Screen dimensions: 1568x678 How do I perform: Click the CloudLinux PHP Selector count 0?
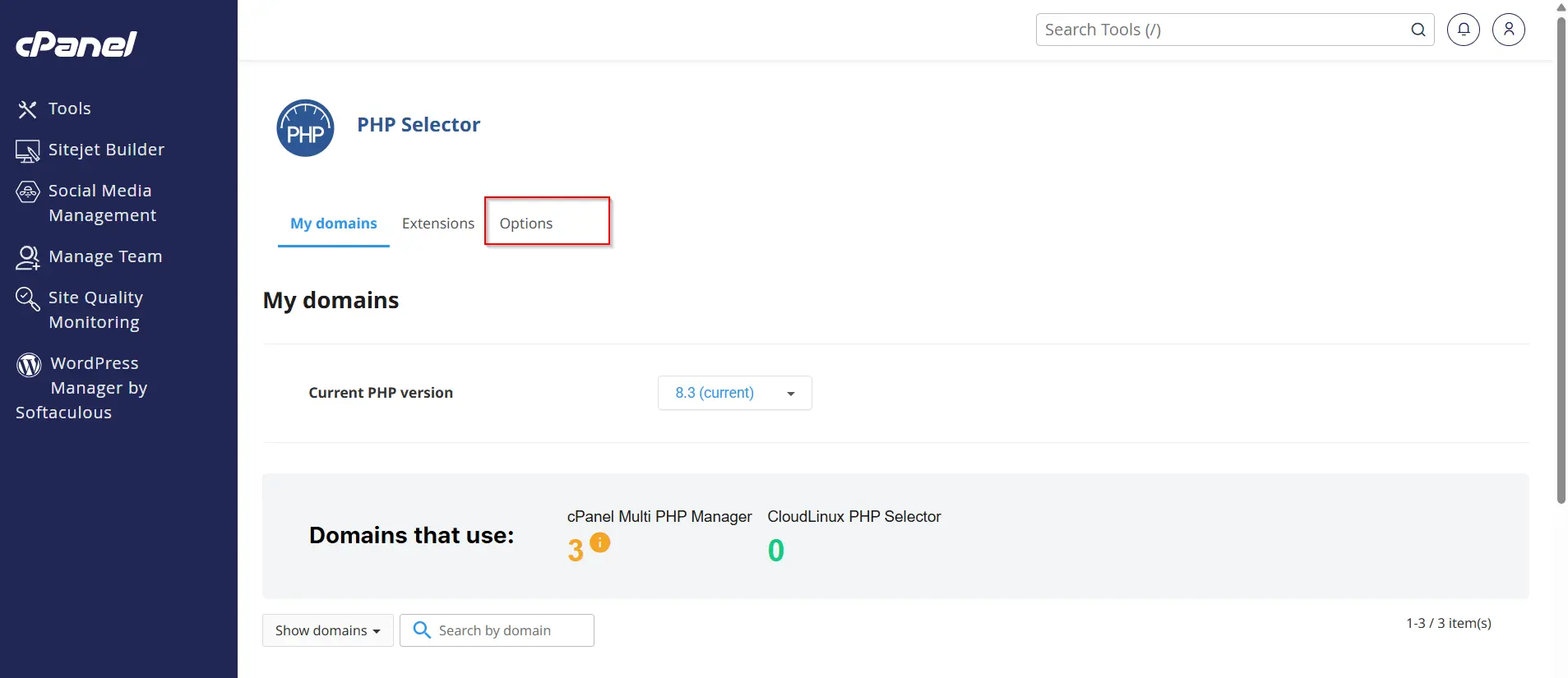(x=776, y=550)
